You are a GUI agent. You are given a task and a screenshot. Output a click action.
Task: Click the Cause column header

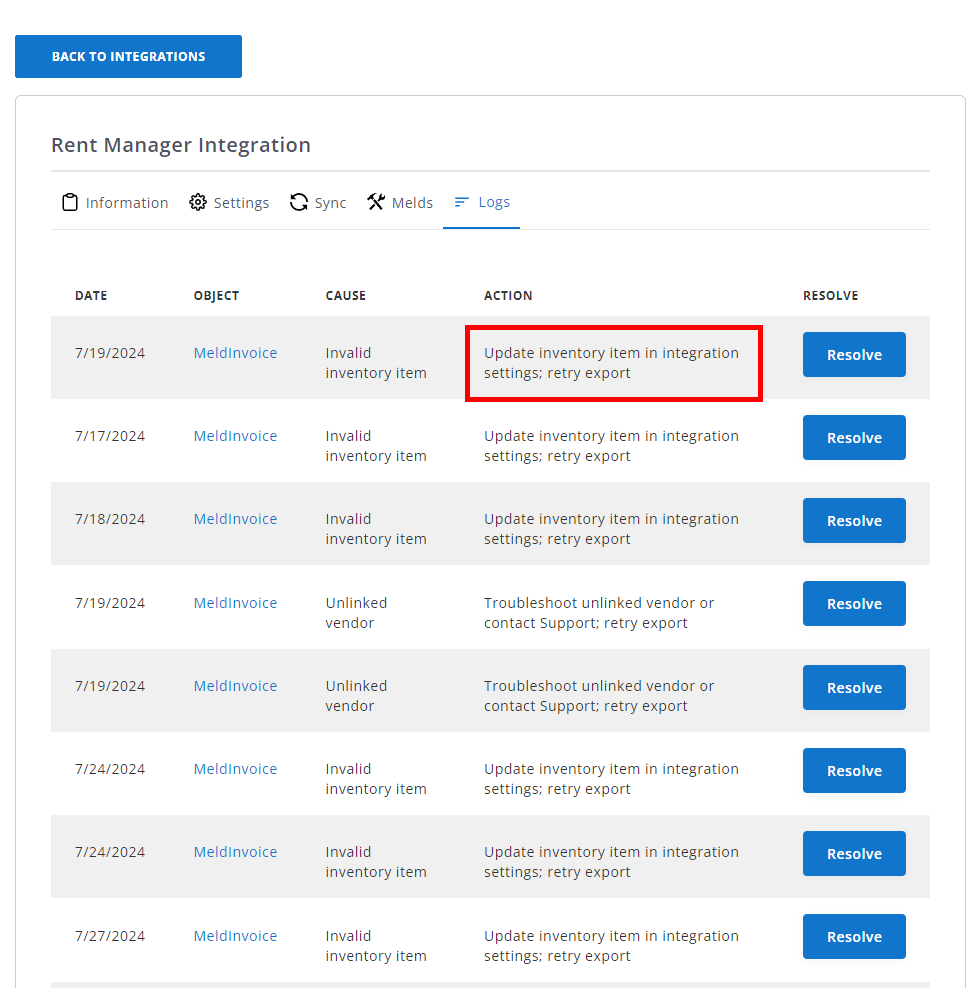tap(345, 296)
